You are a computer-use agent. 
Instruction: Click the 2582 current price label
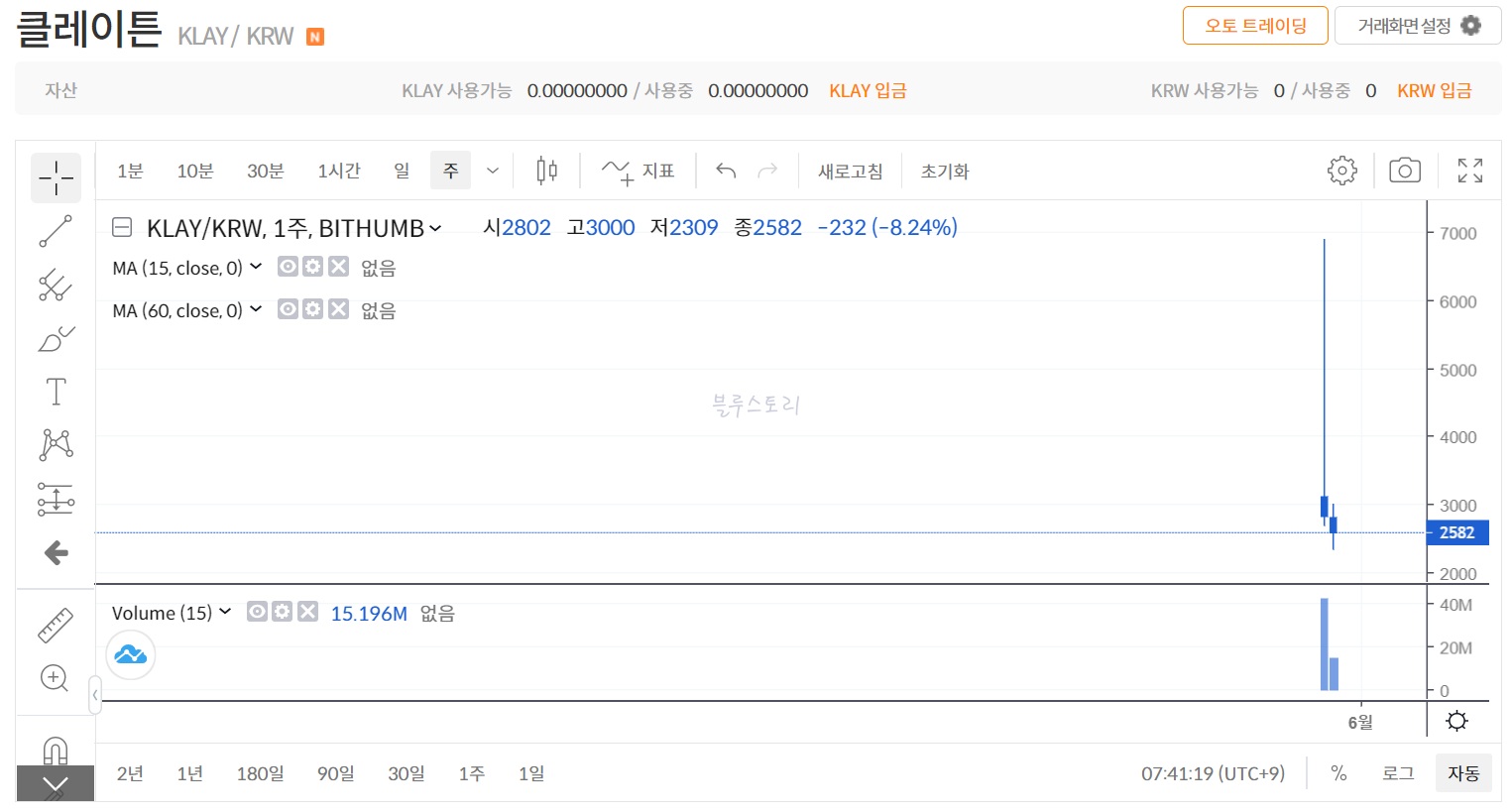[1457, 532]
